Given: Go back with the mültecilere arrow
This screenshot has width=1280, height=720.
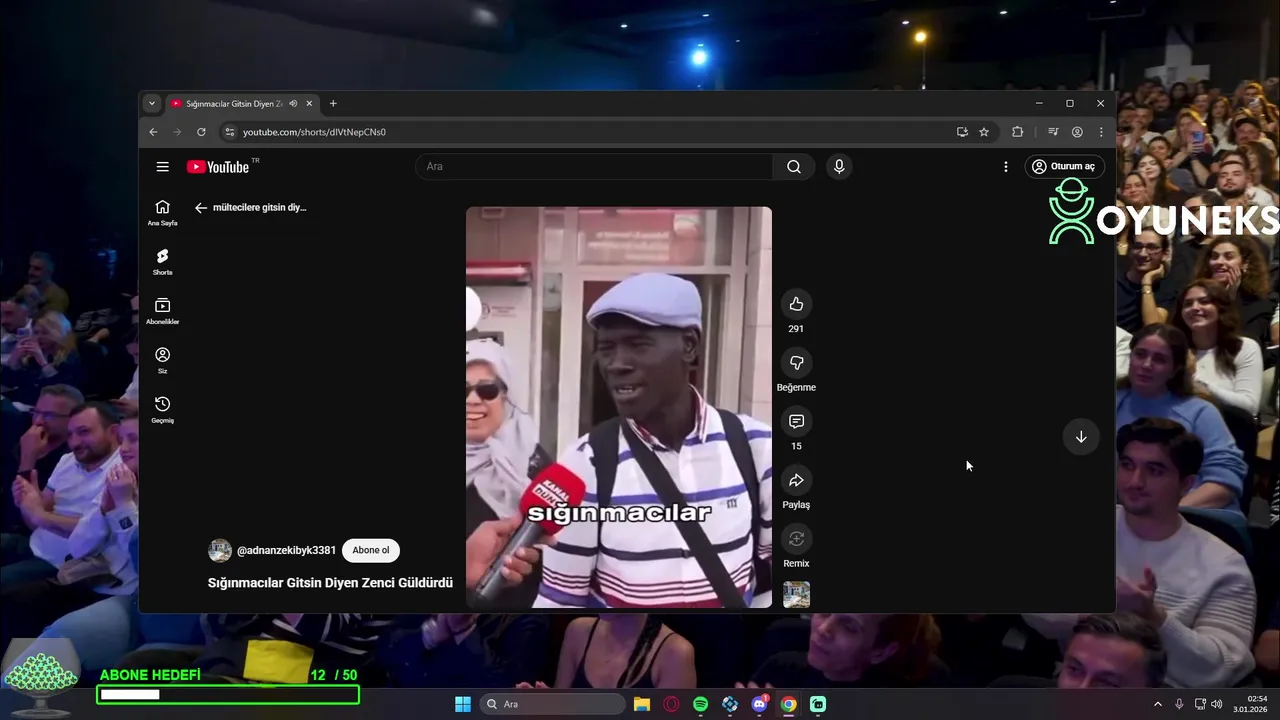Looking at the screenshot, I should 201,208.
